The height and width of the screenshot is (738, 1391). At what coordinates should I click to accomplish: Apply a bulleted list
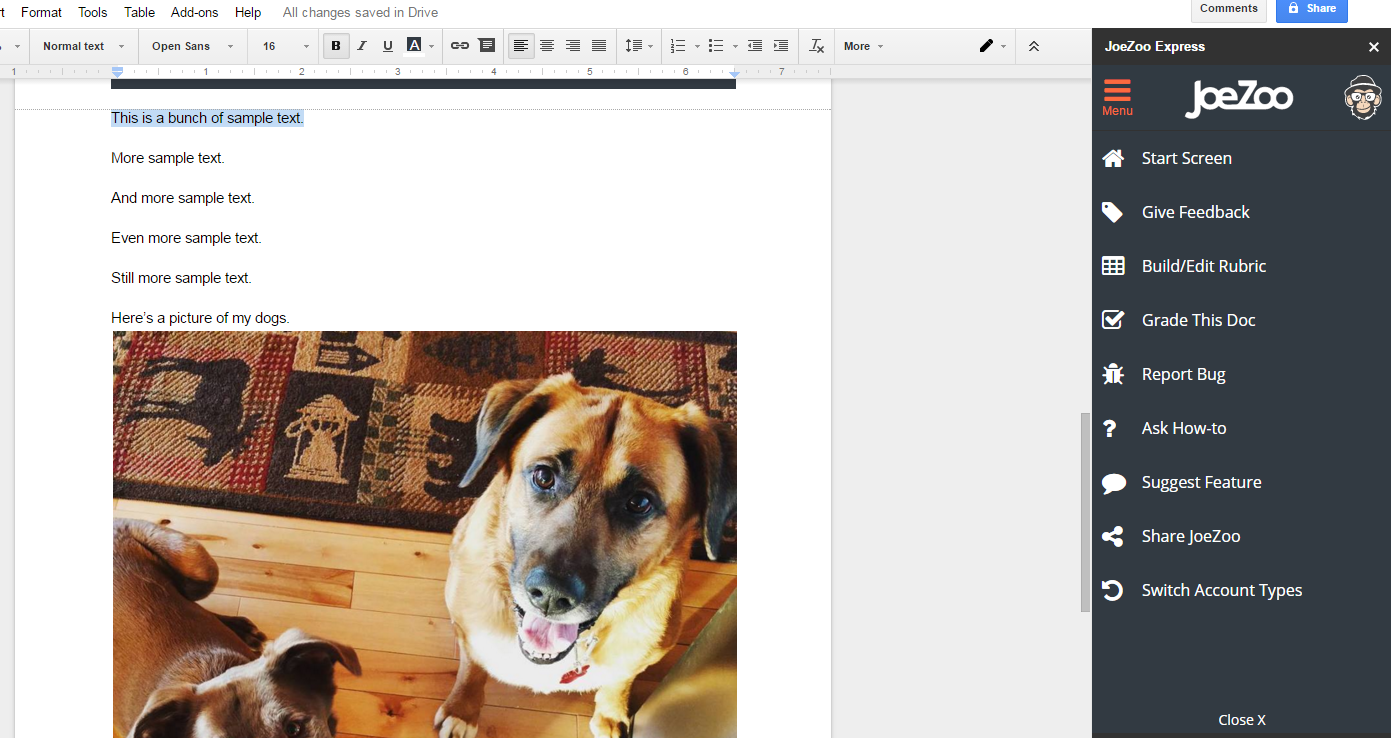716,46
